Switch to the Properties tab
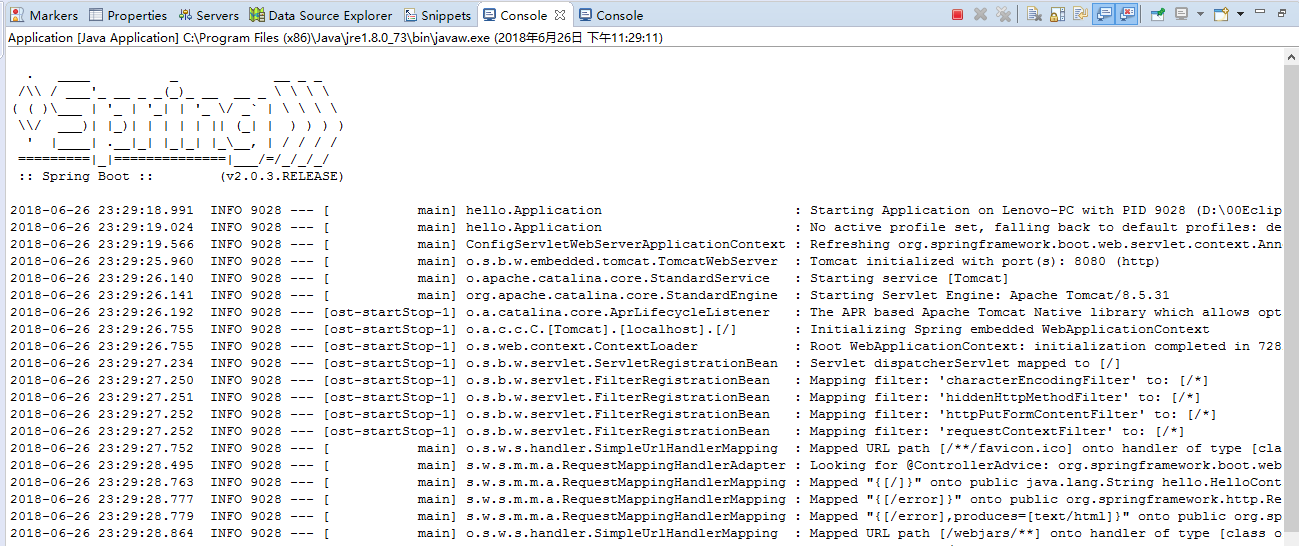Screen dimensions: 1299x546 pyautogui.click(x=128, y=15)
